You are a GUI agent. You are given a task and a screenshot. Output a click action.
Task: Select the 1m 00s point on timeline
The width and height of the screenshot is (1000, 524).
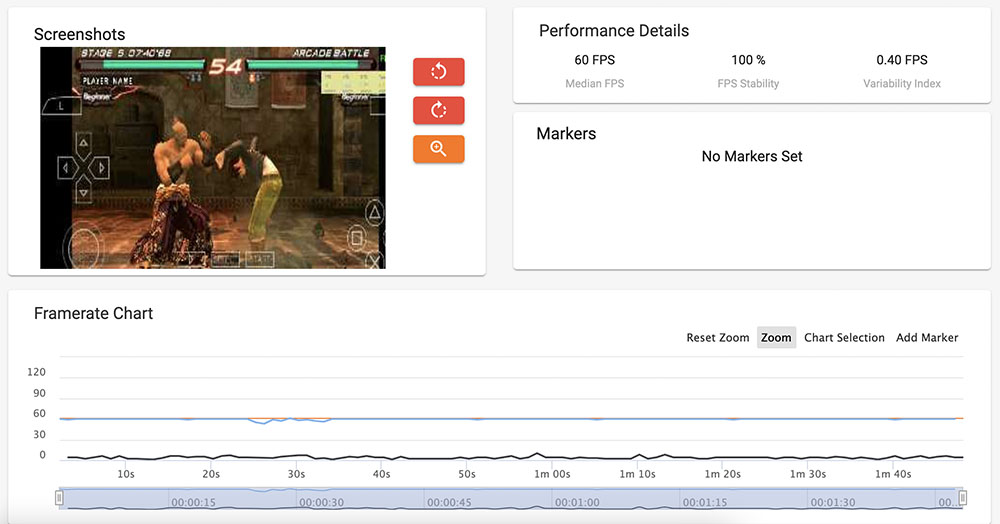pos(552,474)
